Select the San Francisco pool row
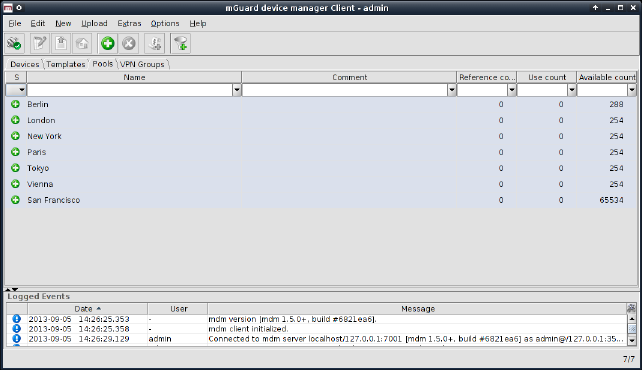 point(321,200)
